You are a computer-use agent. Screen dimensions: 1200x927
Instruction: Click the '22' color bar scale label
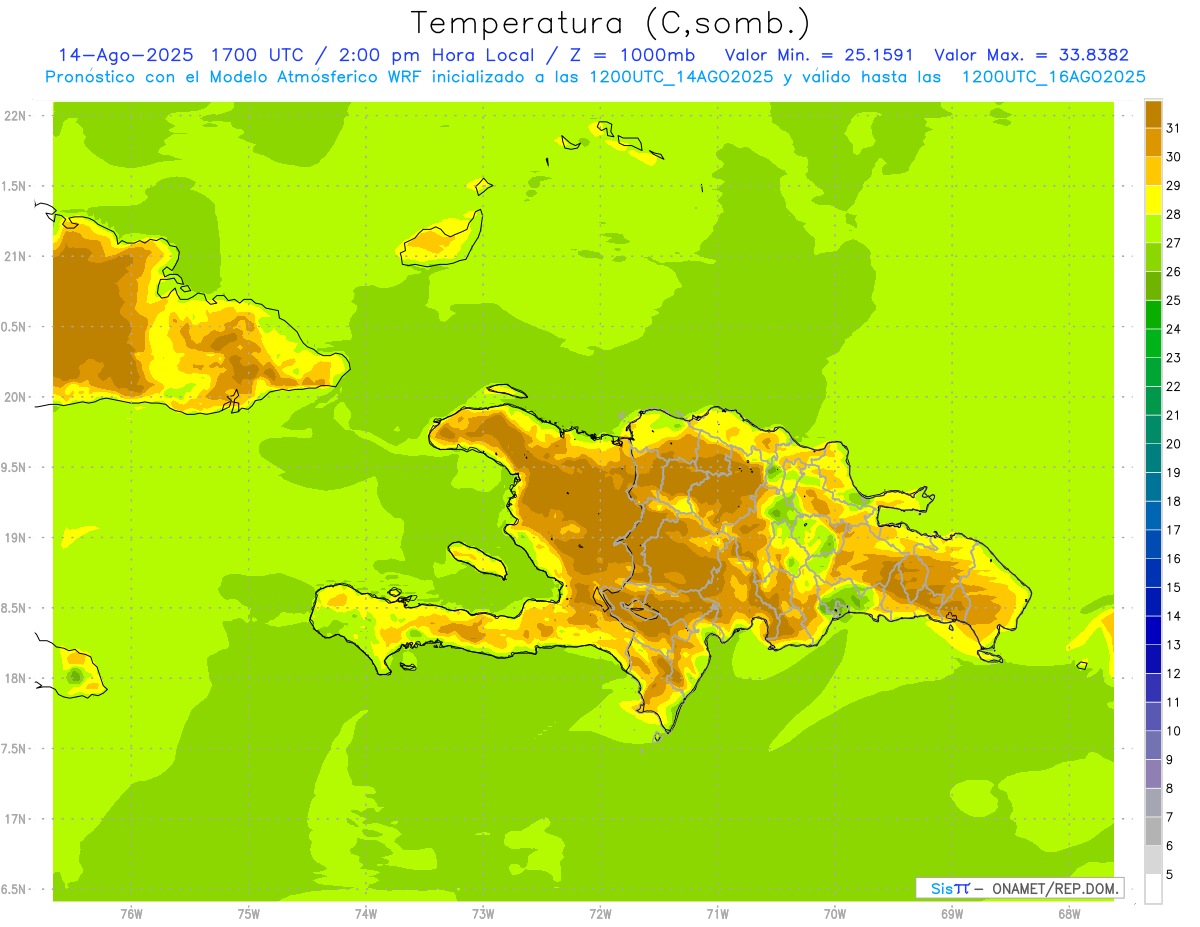pyautogui.click(x=1174, y=386)
